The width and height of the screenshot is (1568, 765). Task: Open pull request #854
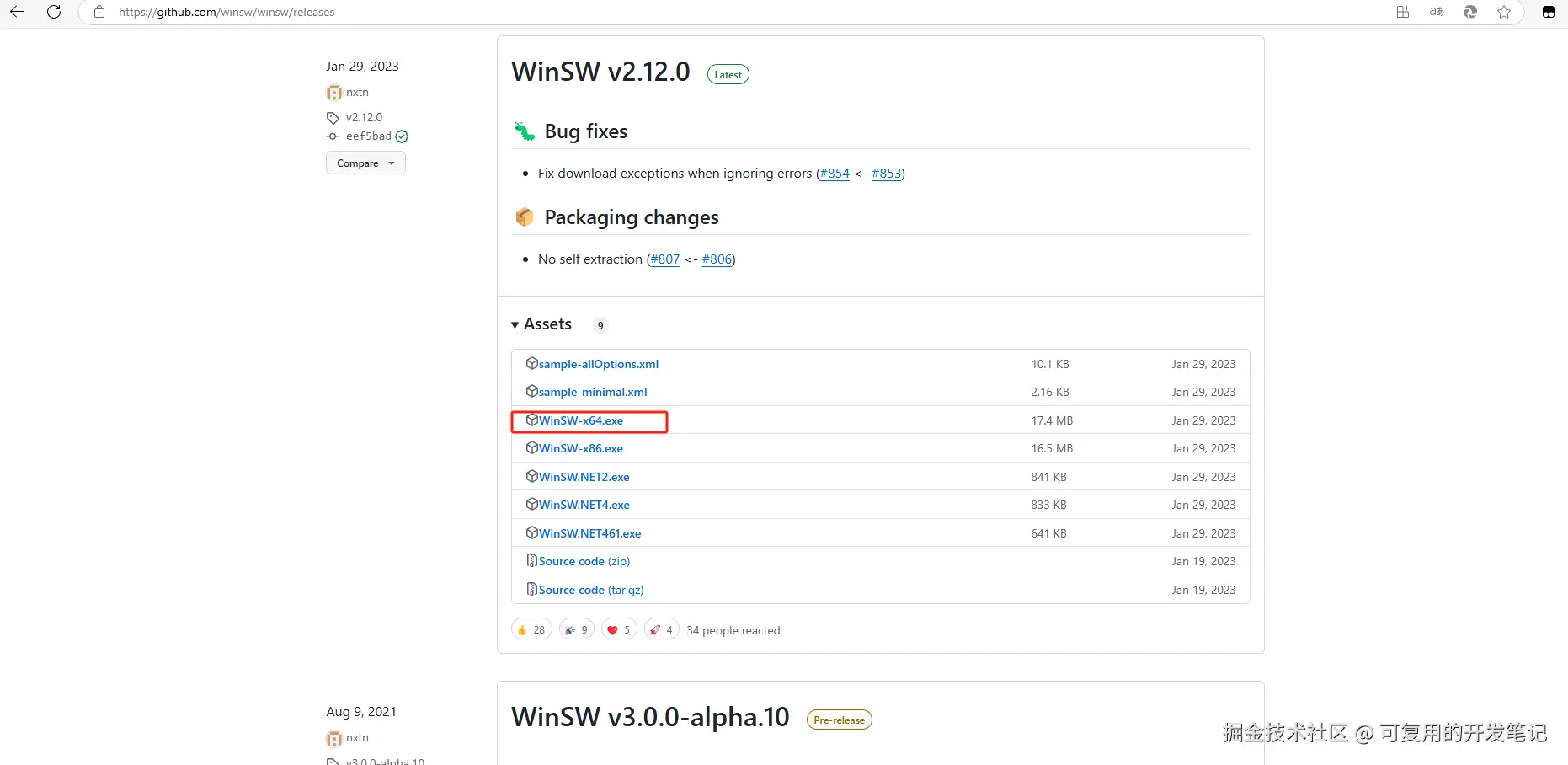(x=835, y=174)
